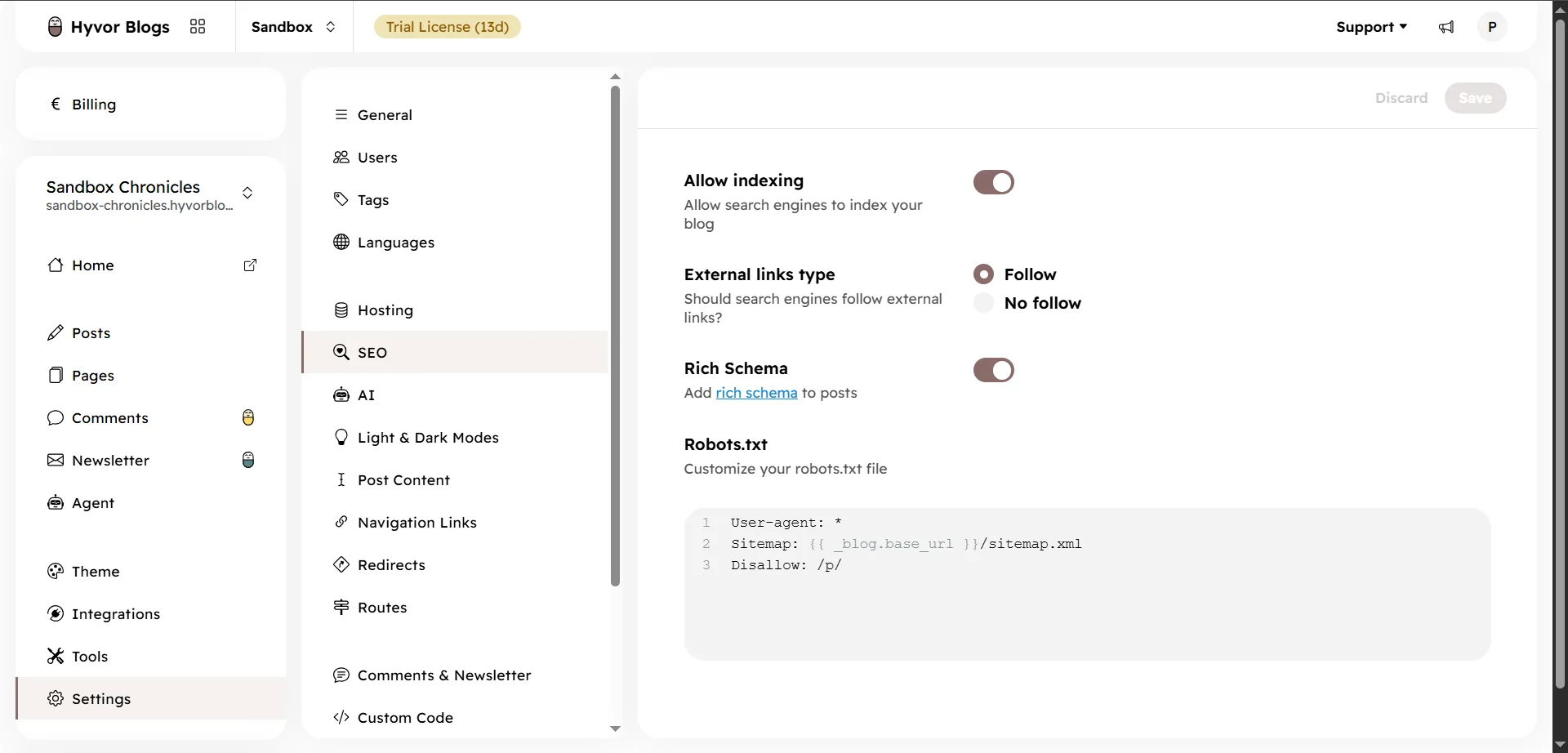Viewport: 1568px width, 753px height.
Task: Click the Euro Billing icon
Action: tap(56, 105)
